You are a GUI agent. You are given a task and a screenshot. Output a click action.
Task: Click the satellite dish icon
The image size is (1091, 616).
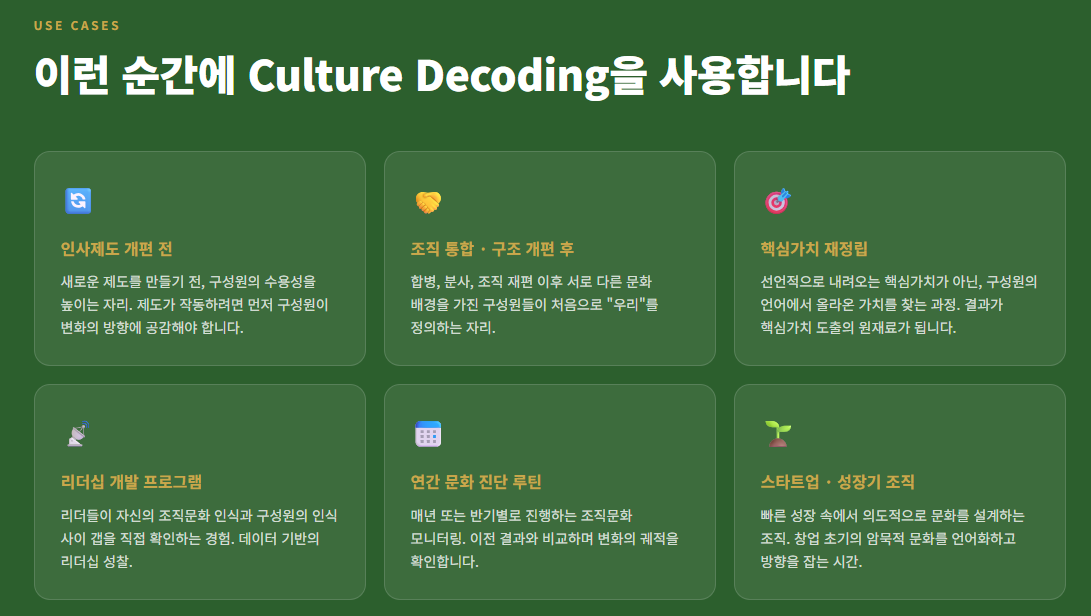pyautogui.click(x=78, y=434)
